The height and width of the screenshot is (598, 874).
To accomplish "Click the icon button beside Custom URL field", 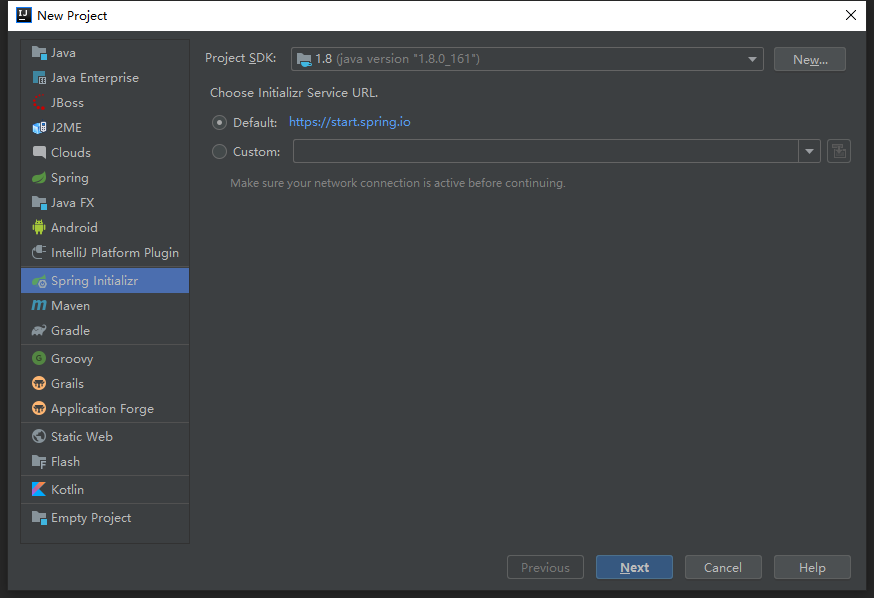I will coord(838,151).
